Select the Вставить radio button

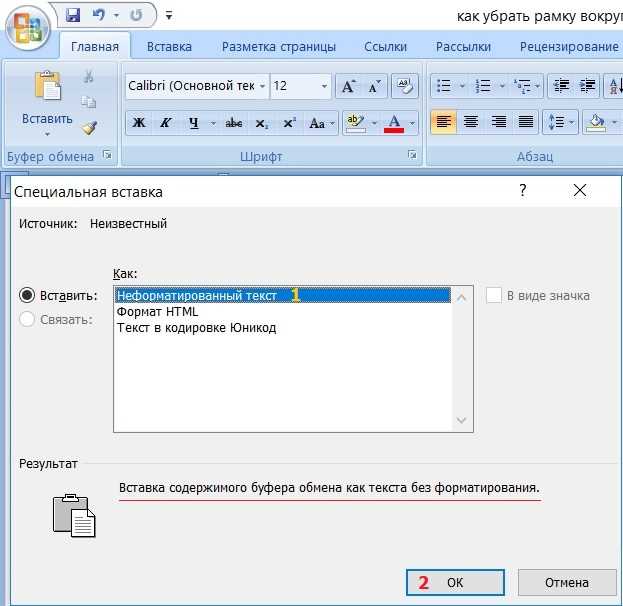27,295
